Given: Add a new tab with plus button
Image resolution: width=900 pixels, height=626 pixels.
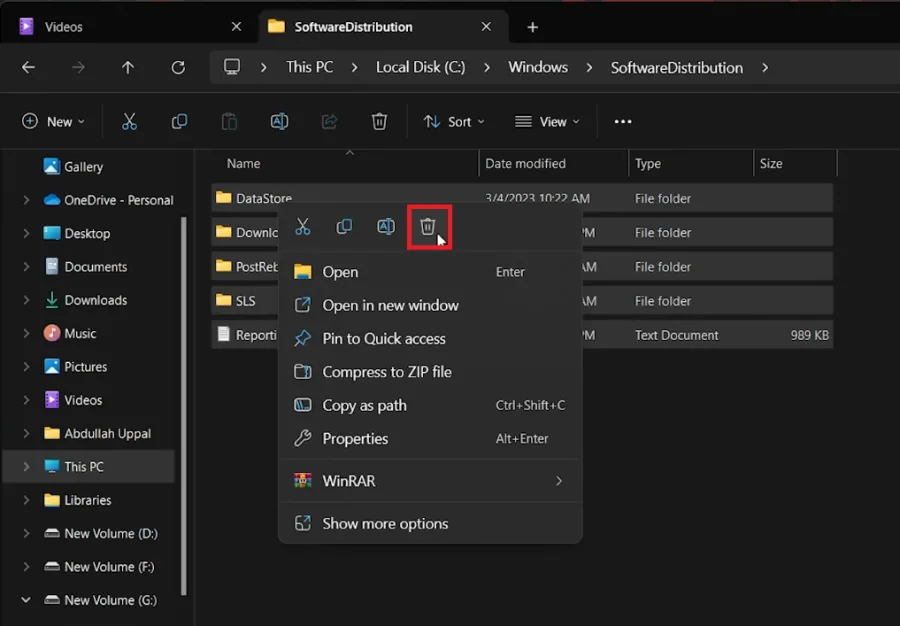Looking at the screenshot, I should [x=533, y=27].
